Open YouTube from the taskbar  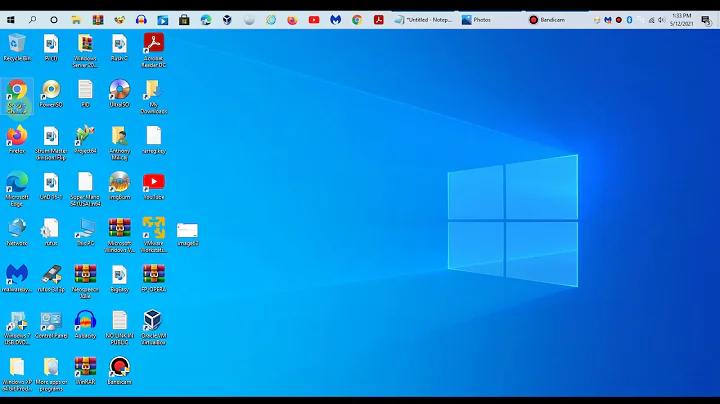[314, 20]
